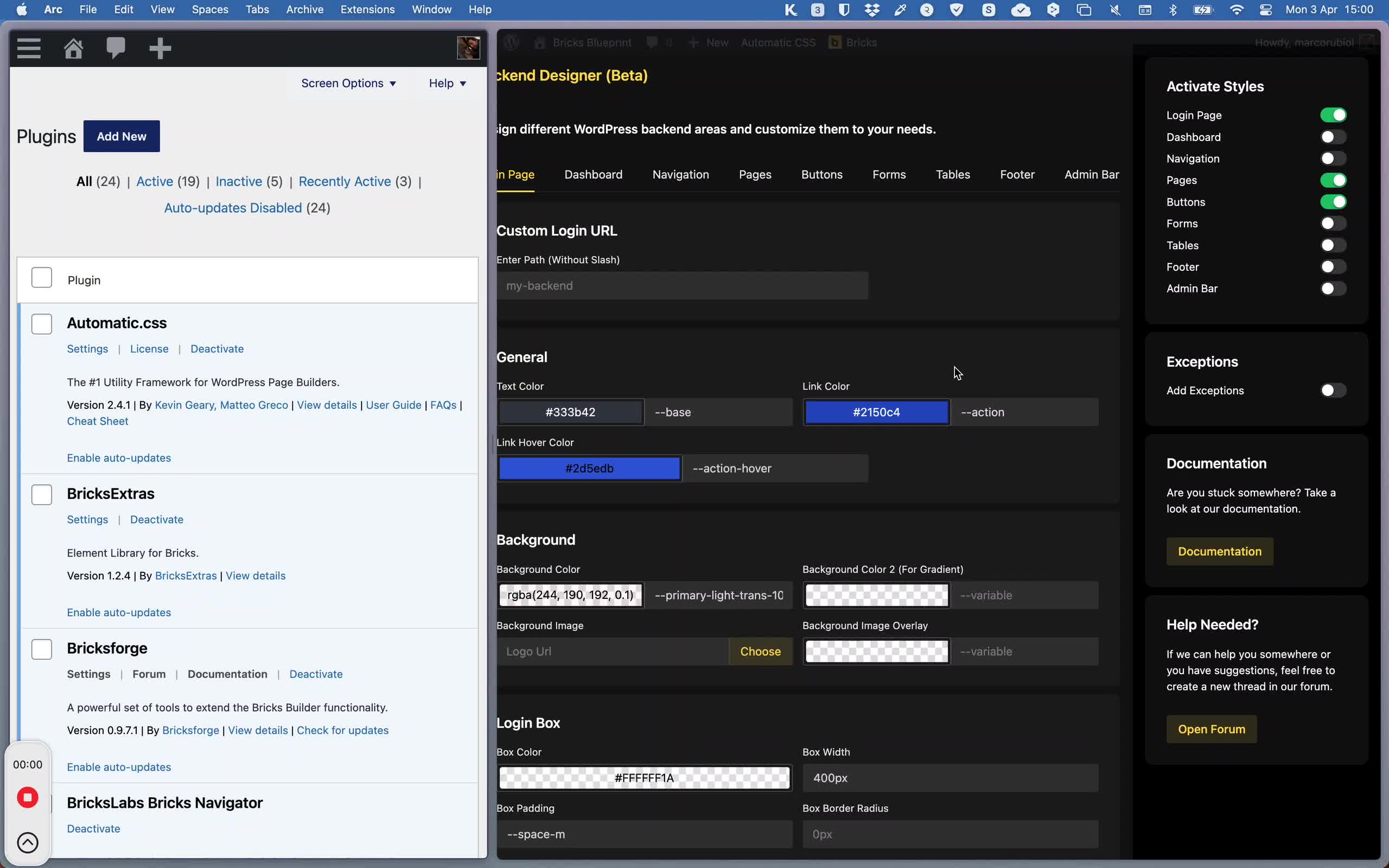Click the muted sound icon in menu bar

pyautogui.click(x=1114, y=9)
